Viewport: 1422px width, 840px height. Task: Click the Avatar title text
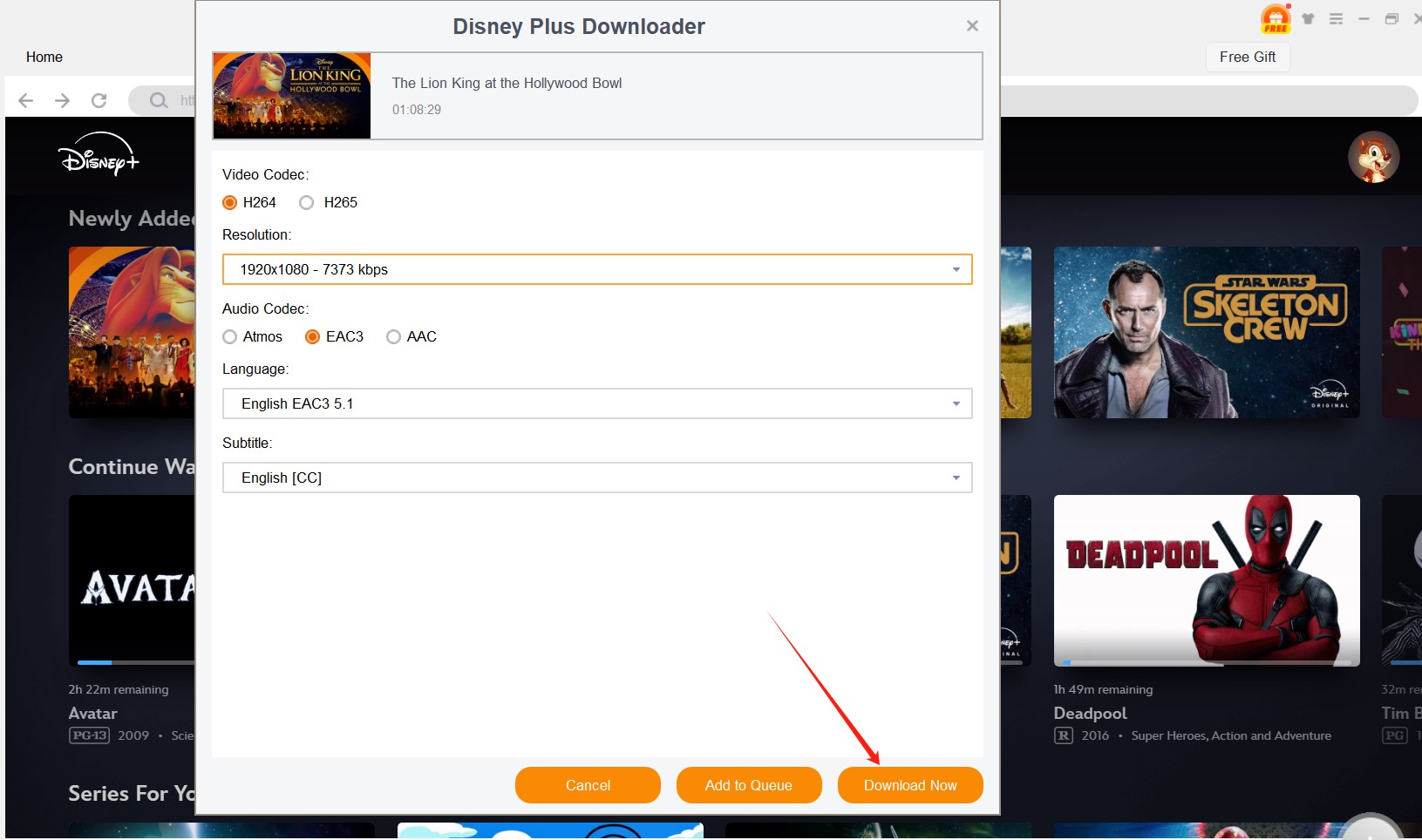click(92, 713)
